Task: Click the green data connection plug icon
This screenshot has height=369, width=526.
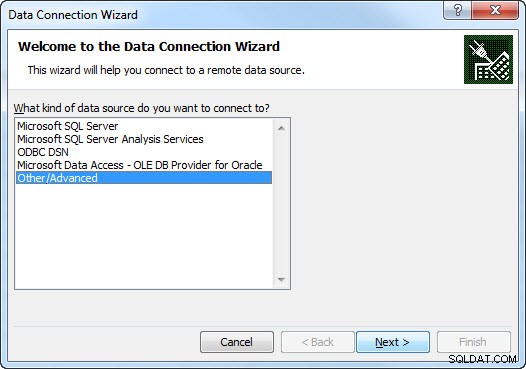Action: 488,59
